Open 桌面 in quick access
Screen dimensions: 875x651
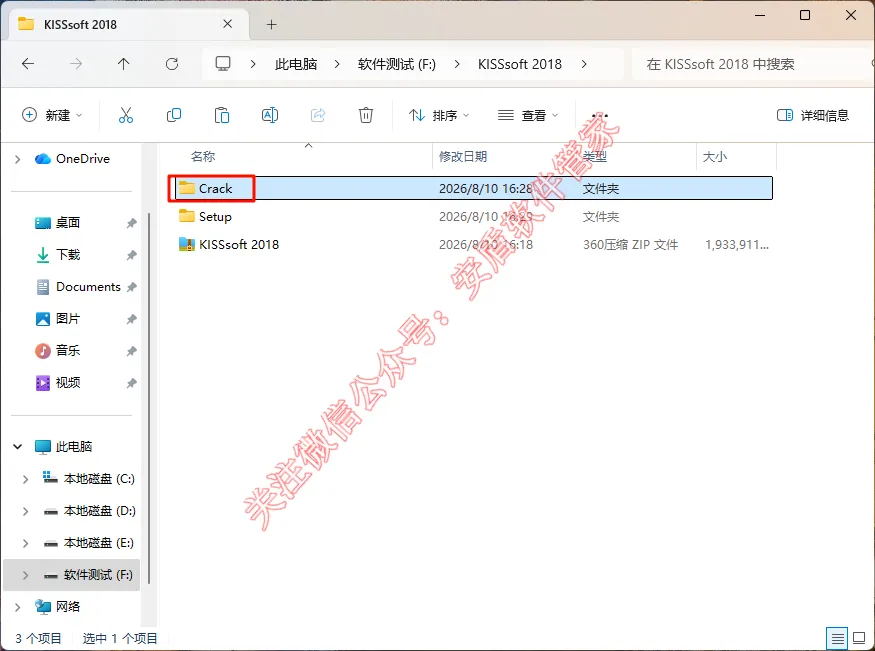pyautogui.click(x=68, y=223)
